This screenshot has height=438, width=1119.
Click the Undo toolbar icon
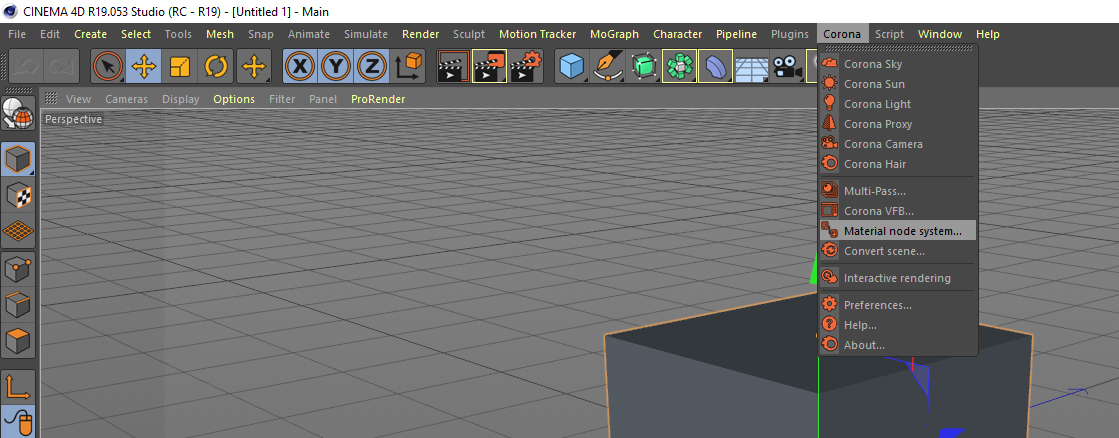click(26, 67)
